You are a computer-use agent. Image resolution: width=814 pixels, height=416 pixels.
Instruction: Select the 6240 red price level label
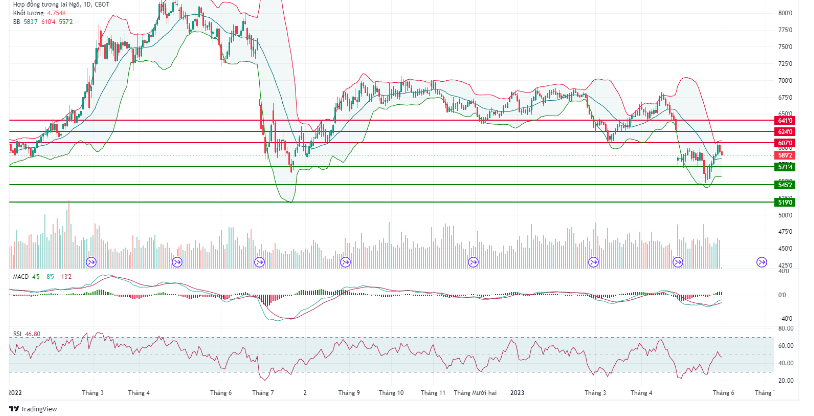click(784, 132)
